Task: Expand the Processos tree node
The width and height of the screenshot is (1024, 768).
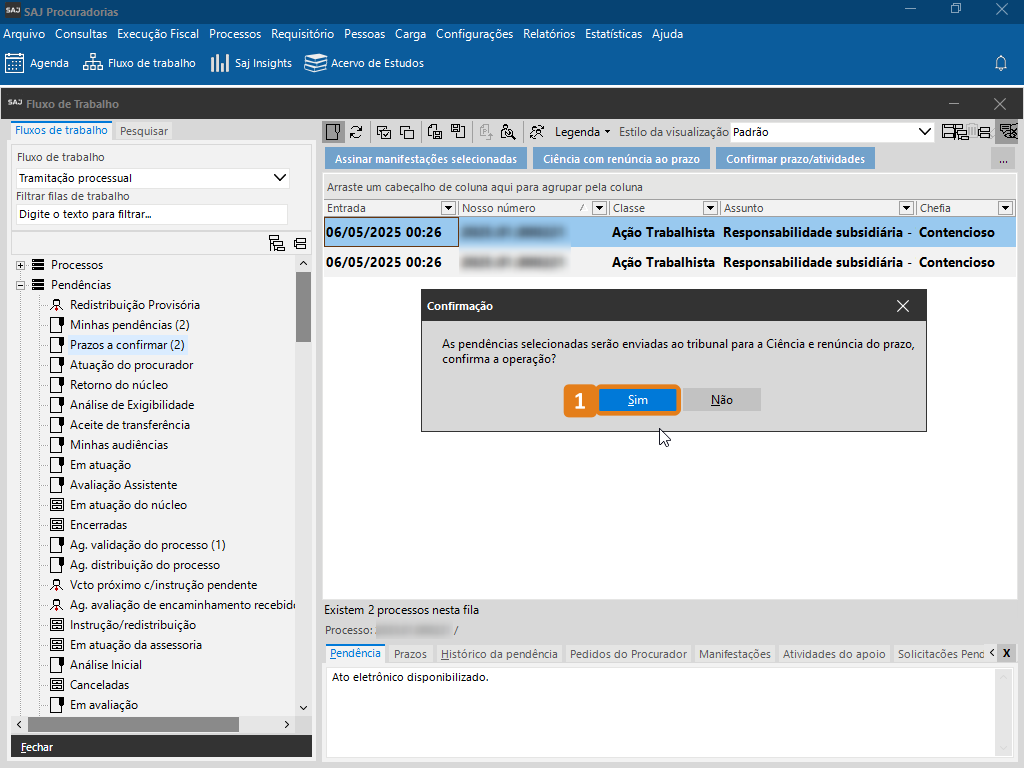Action: pyautogui.click(x=20, y=265)
